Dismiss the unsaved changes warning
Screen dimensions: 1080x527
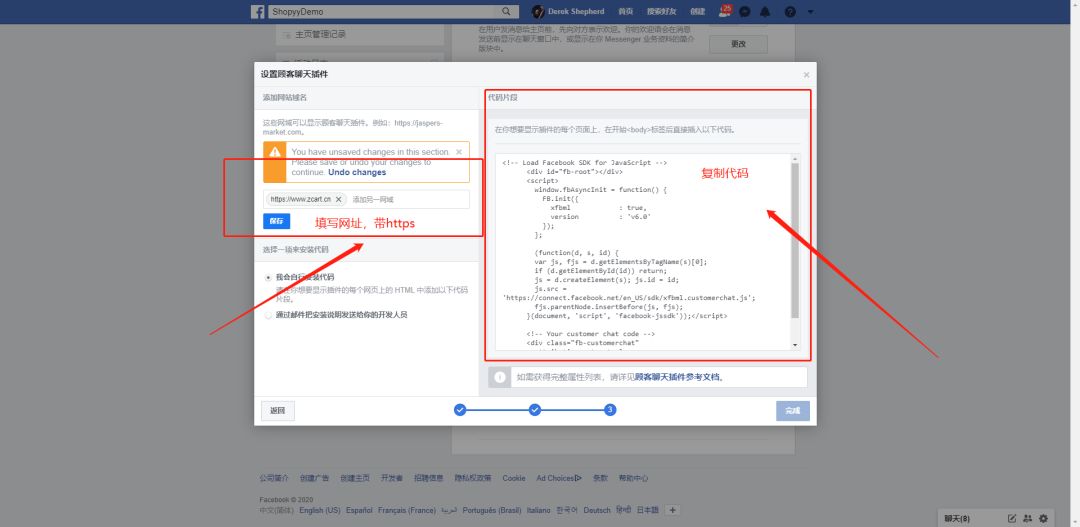[459, 152]
